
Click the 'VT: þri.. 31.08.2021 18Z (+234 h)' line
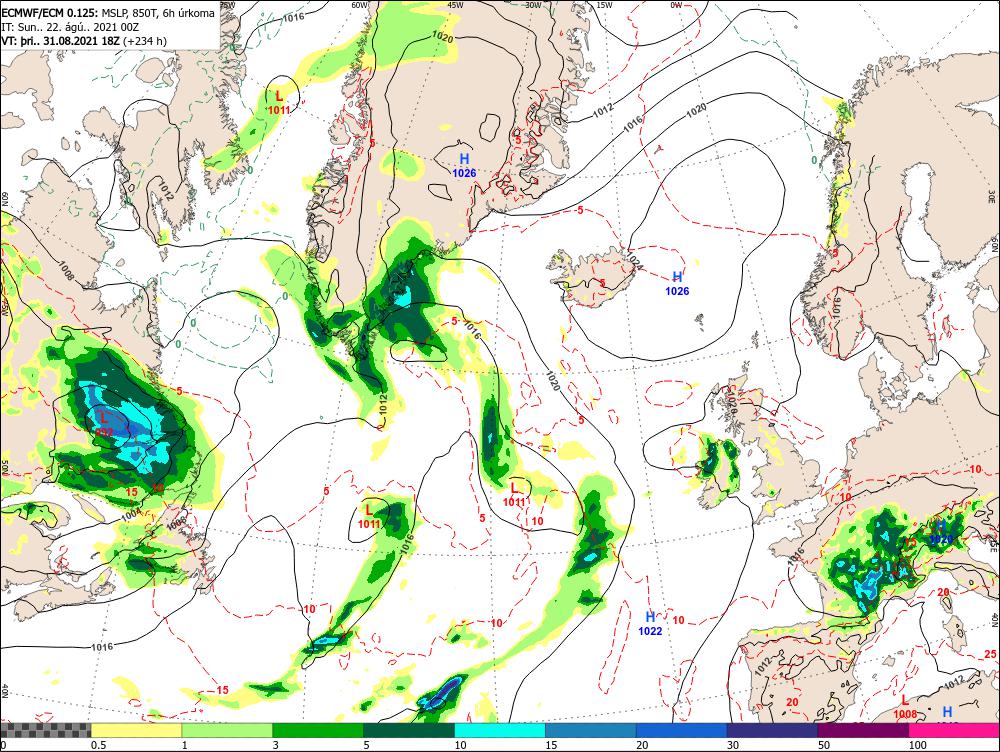pos(84,41)
